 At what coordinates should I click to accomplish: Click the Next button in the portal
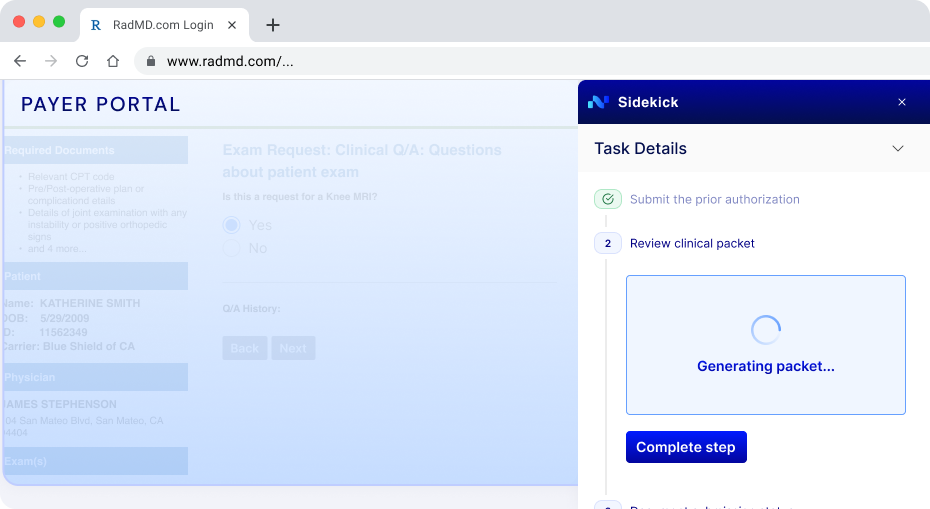pos(293,348)
